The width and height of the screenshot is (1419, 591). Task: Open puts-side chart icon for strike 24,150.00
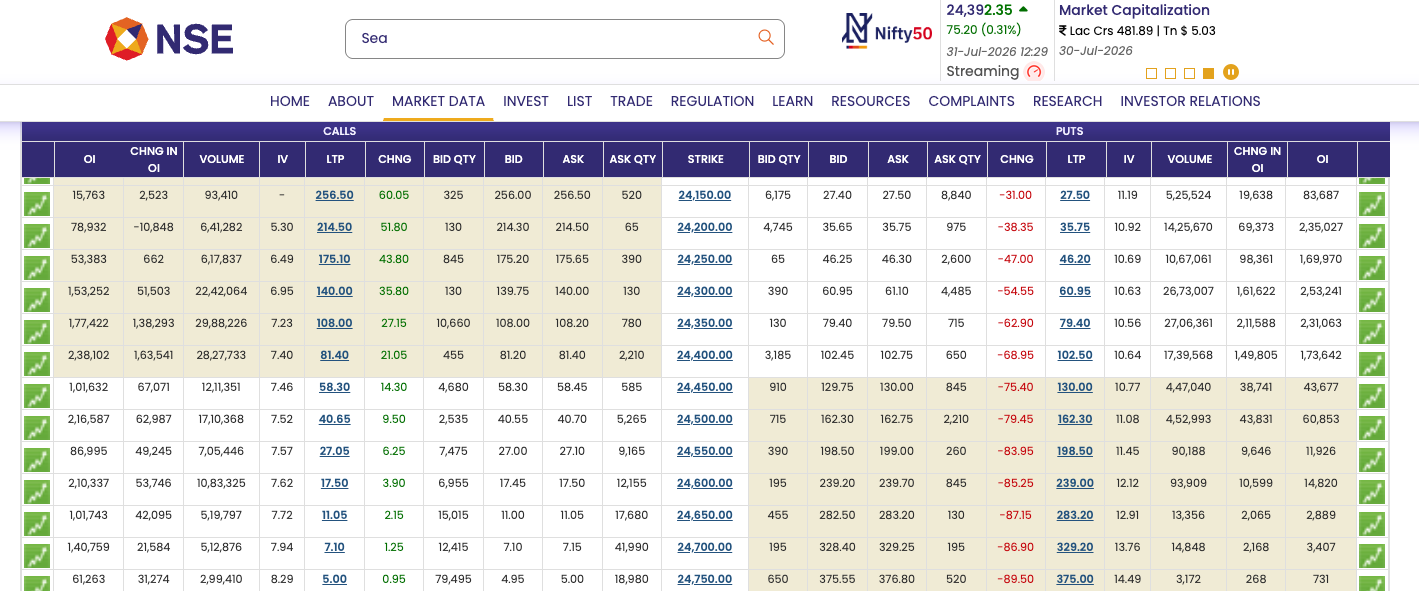pyautogui.click(x=1372, y=204)
